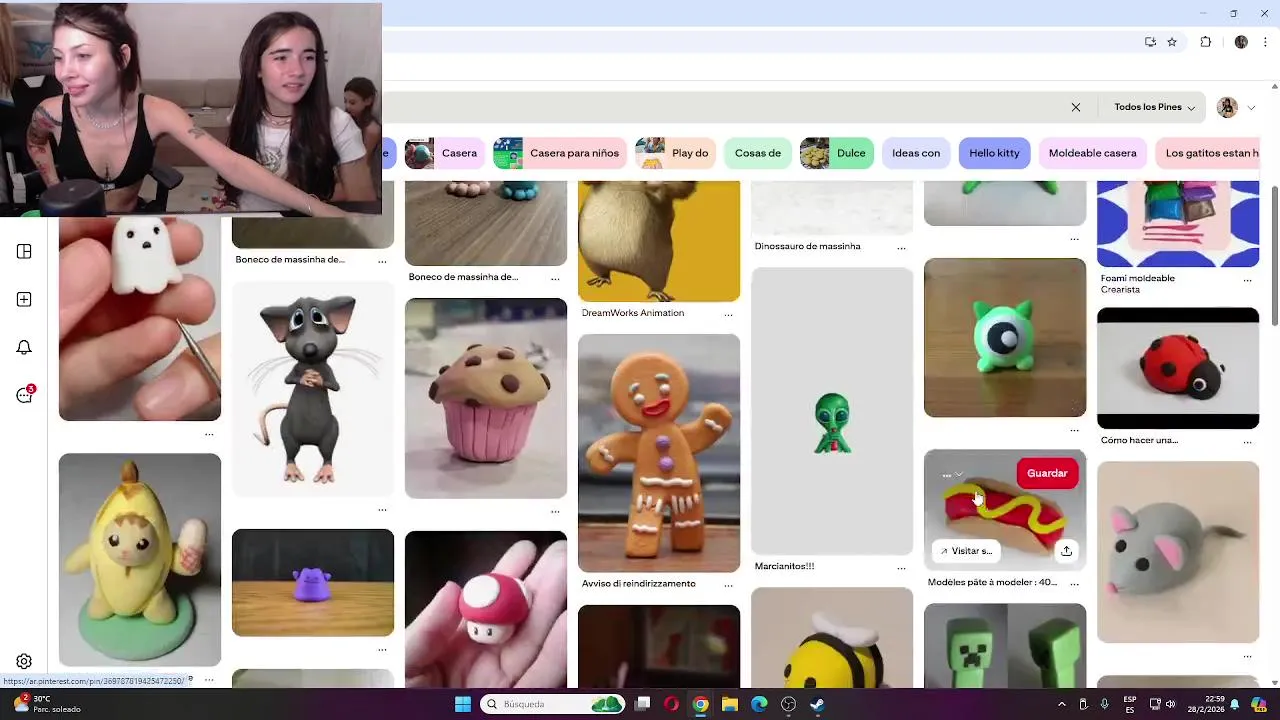Open the red mushroom clay pin
The image size is (1280, 720).
tap(486, 609)
